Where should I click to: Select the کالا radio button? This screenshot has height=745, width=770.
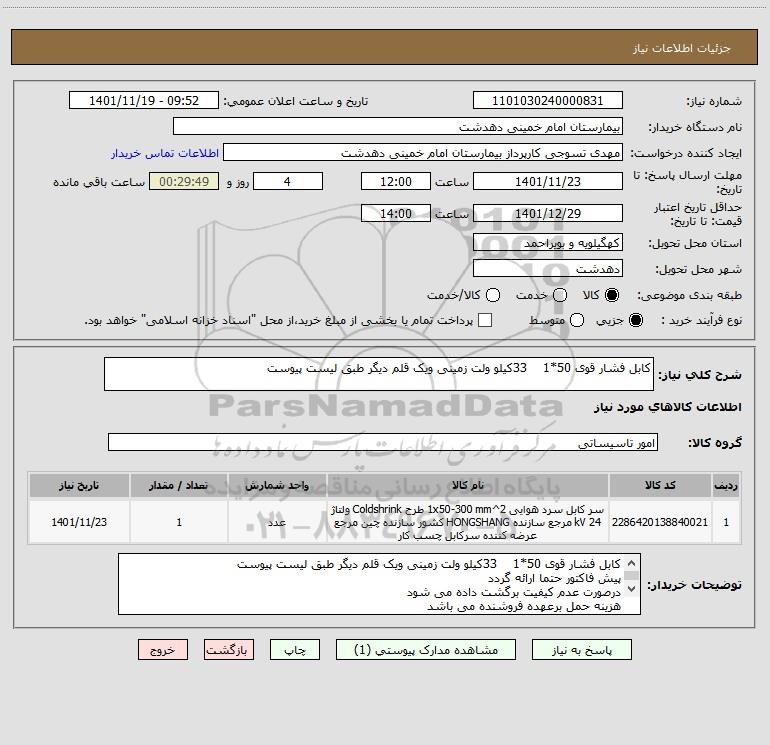click(612, 295)
